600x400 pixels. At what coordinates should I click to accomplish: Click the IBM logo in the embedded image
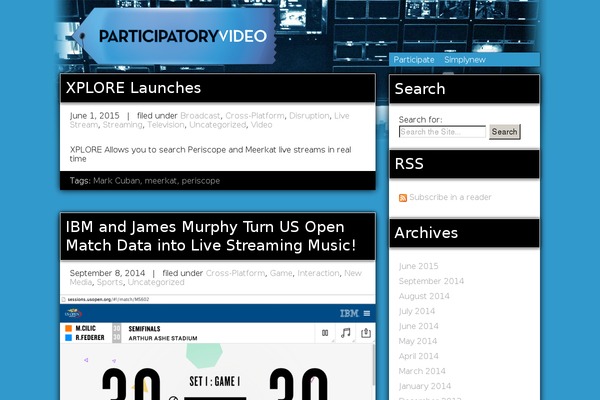349,313
